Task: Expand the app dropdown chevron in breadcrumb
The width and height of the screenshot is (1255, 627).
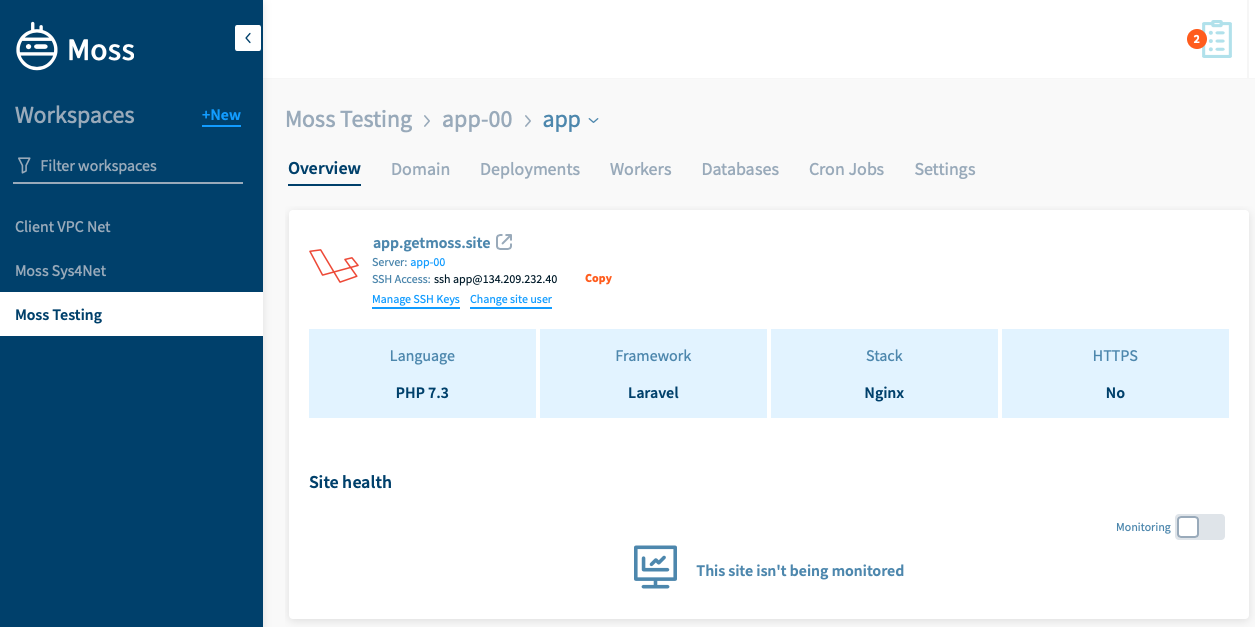Action: (x=593, y=121)
